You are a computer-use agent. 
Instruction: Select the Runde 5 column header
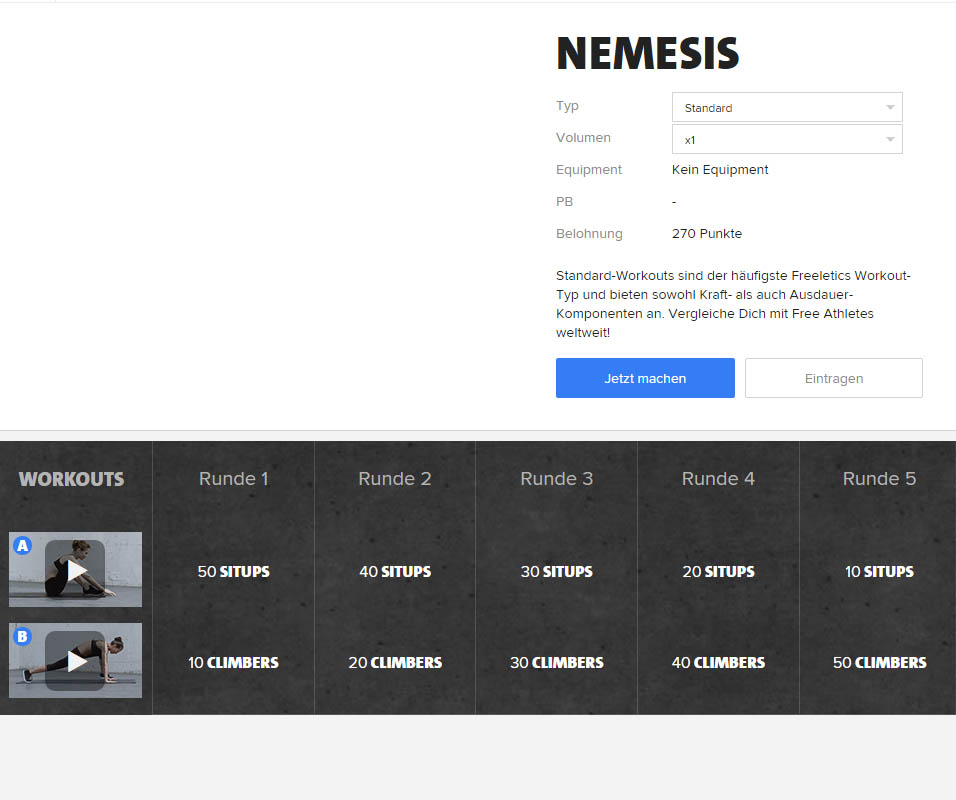(879, 478)
